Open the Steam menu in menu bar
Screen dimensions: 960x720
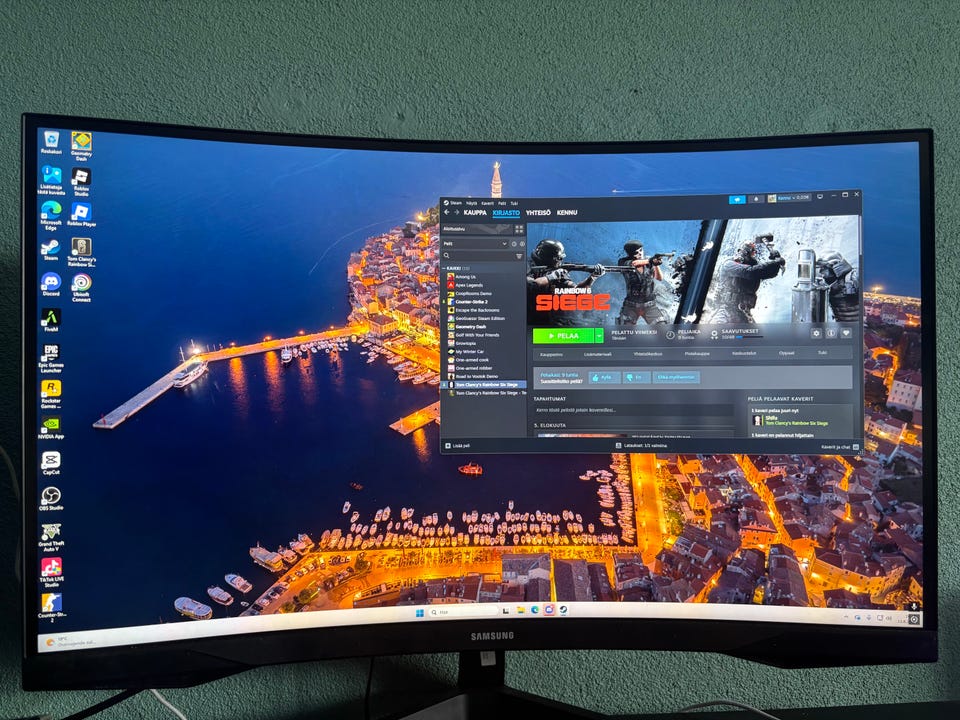(453, 203)
